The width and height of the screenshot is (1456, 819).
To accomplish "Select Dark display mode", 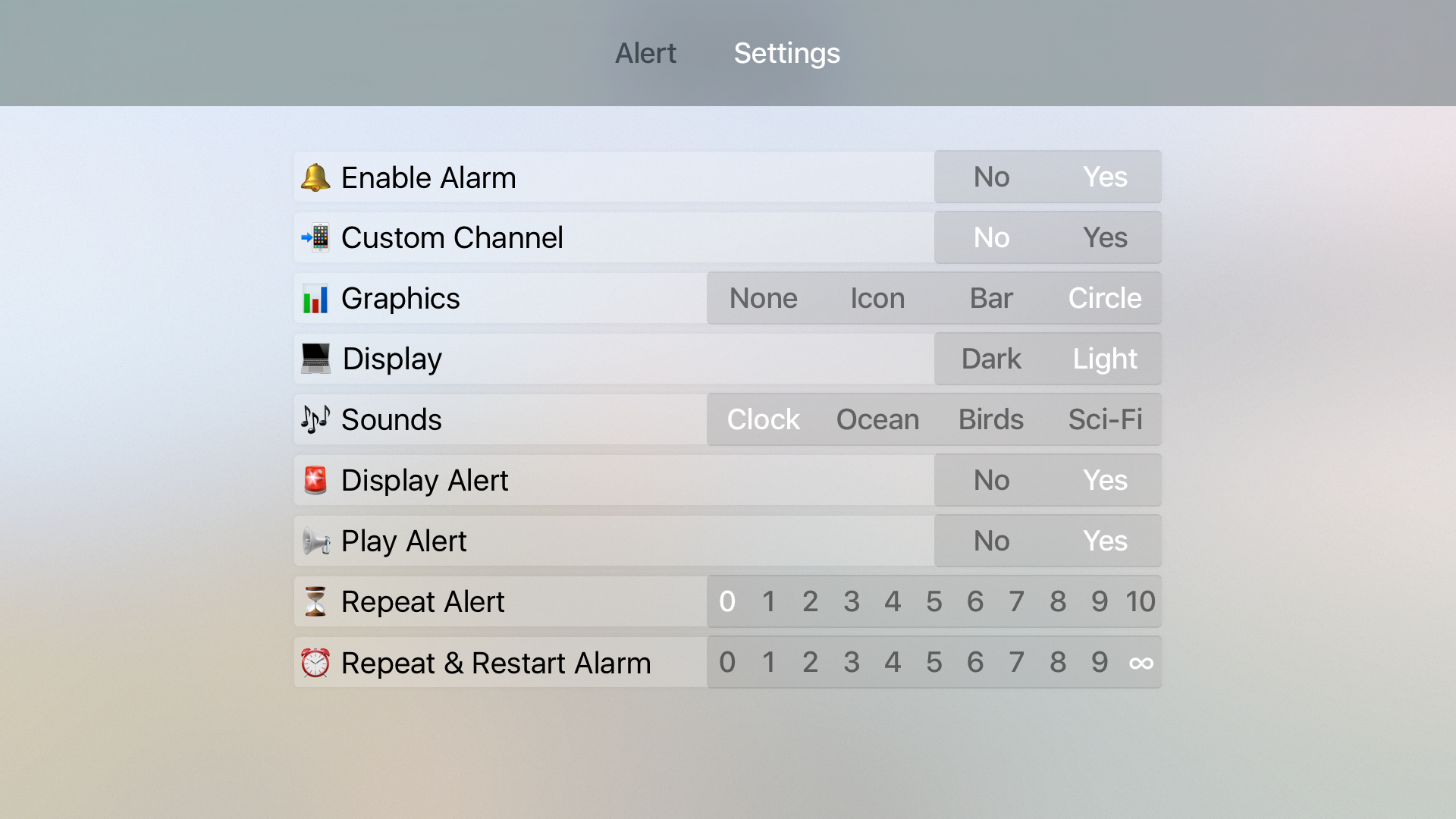I will tap(991, 359).
